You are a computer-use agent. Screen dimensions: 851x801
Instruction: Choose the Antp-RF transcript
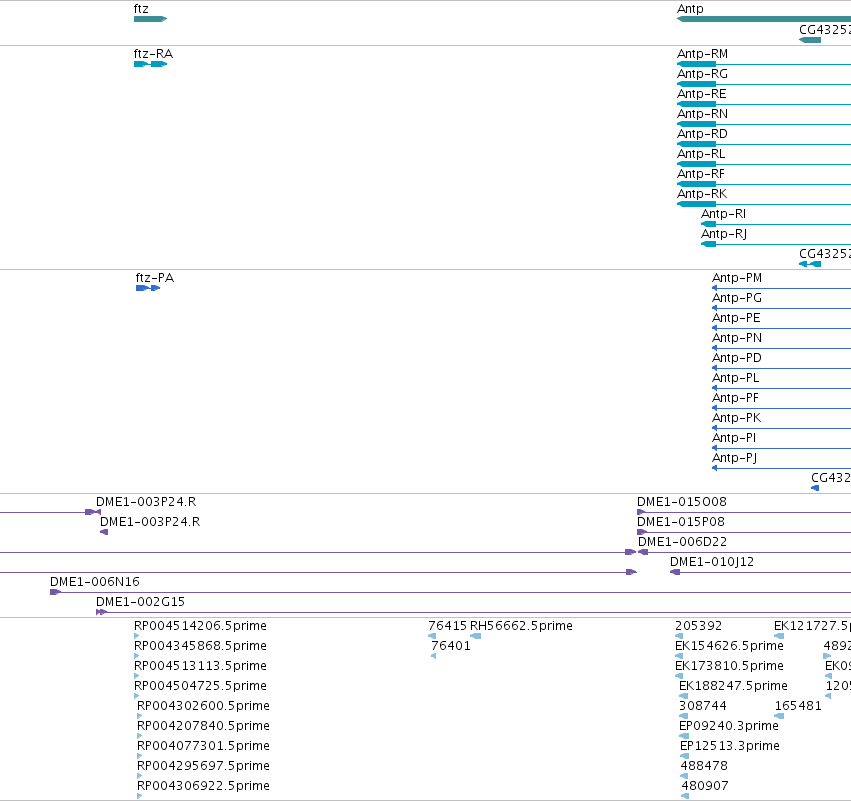pyautogui.click(x=701, y=174)
